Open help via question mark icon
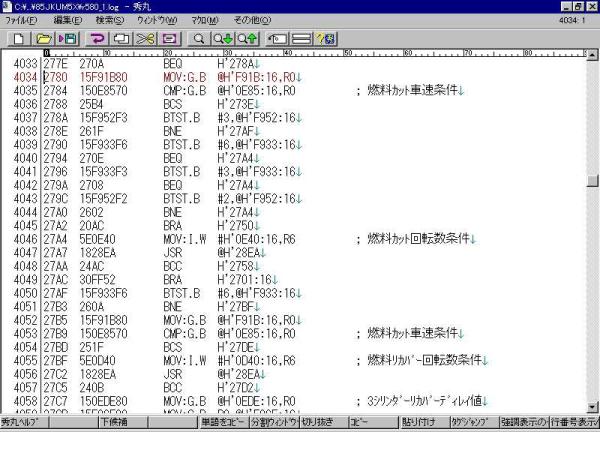600x450 pixels. click(x=325, y=39)
